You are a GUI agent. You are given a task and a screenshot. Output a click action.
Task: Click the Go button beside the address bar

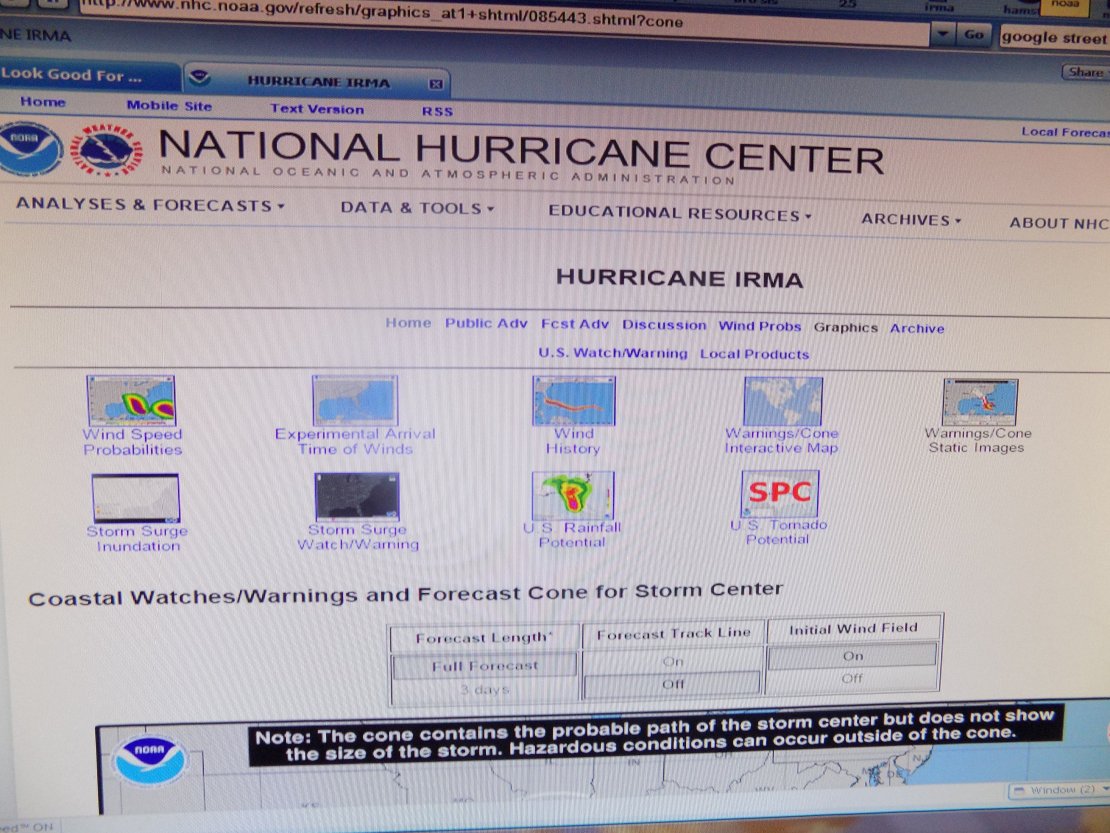point(973,34)
